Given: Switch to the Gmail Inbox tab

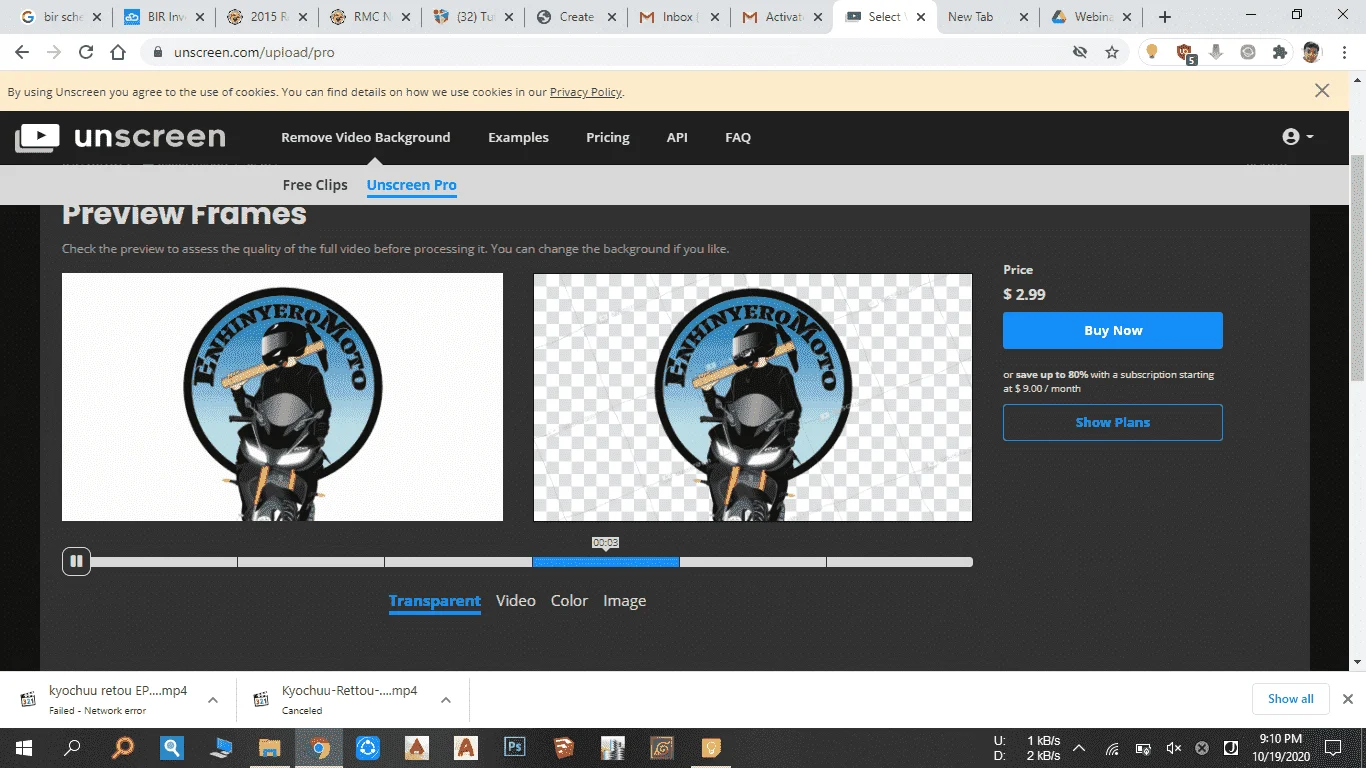Looking at the screenshot, I should click(x=677, y=17).
